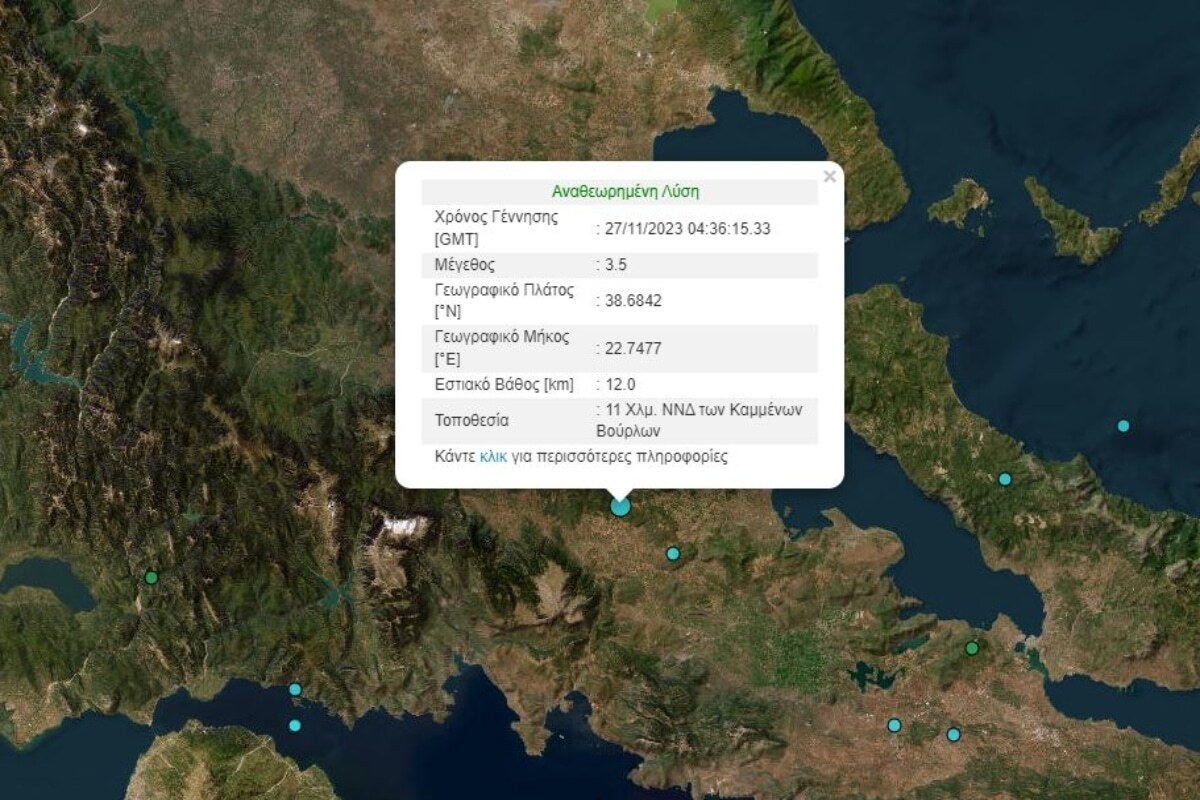Select the green marker at the map's far left
Viewport: 1200px width, 800px height.
(x=151, y=577)
